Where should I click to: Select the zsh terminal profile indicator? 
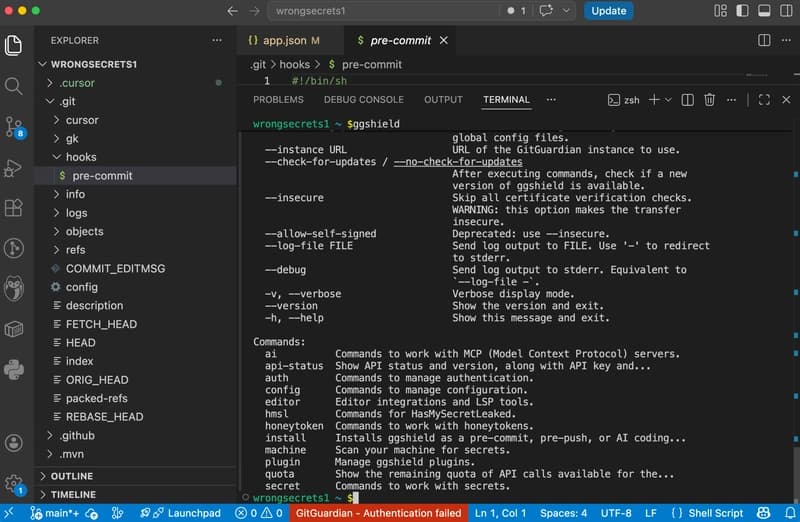tap(623, 100)
